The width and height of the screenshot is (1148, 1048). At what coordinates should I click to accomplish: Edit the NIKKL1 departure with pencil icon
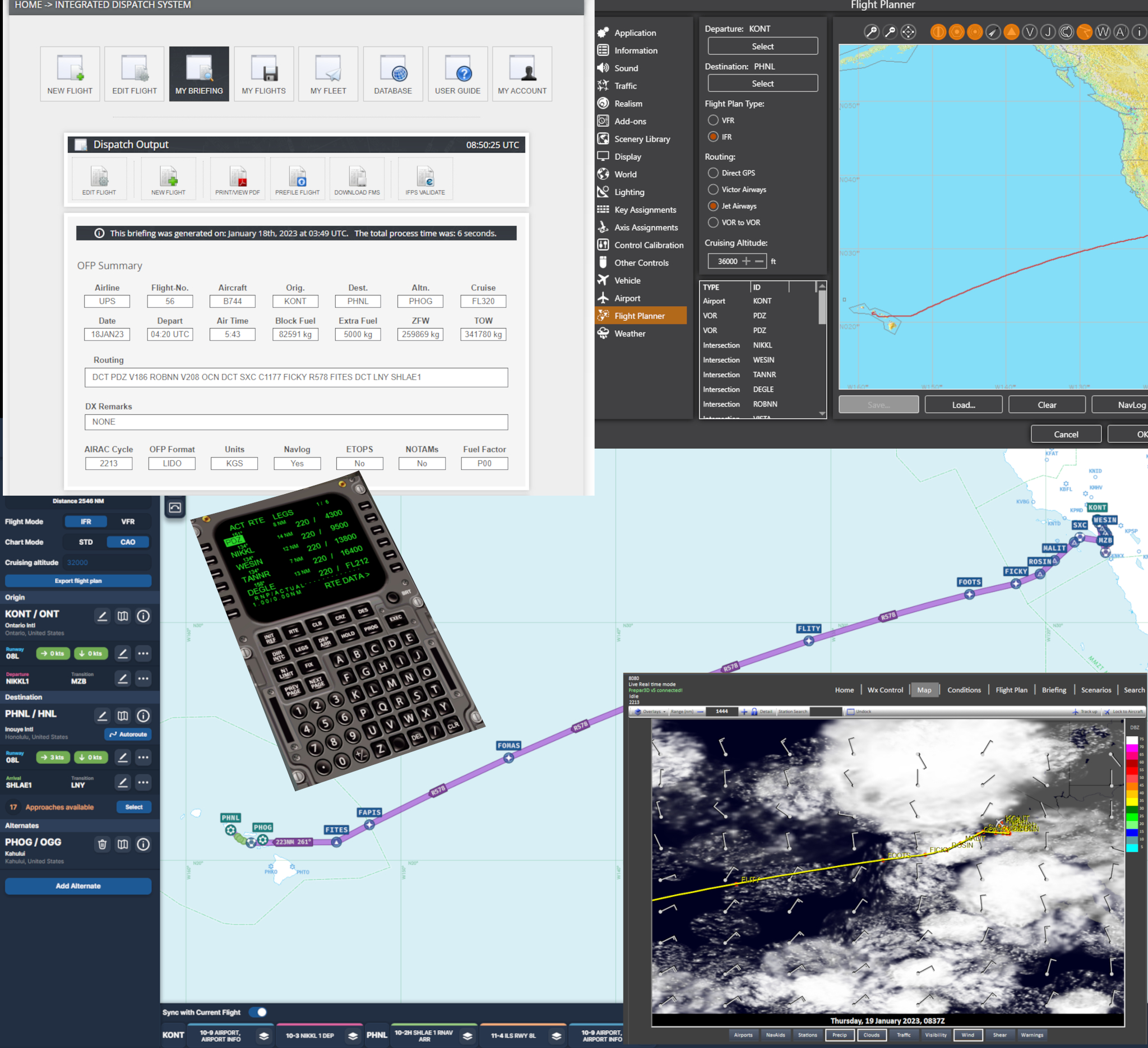122,678
